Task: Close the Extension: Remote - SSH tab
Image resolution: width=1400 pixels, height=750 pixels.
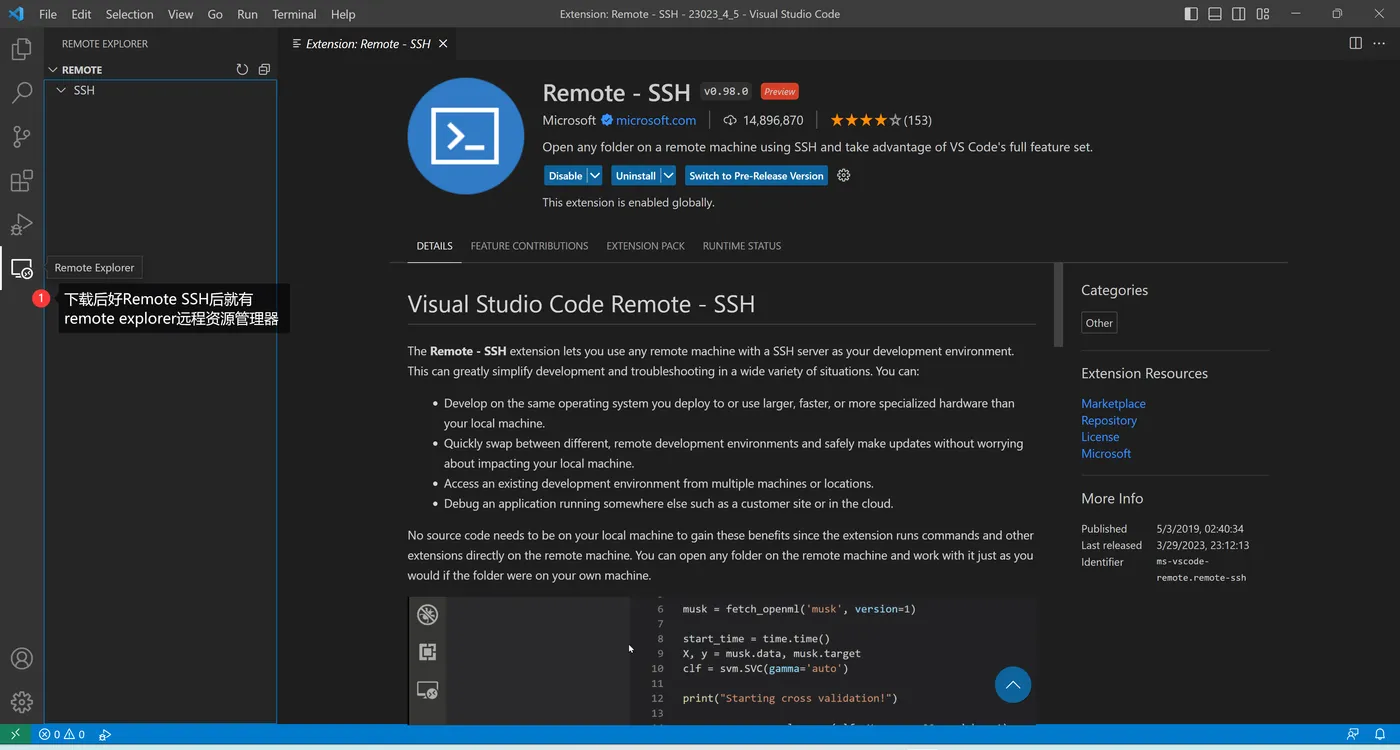Action: tap(443, 43)
